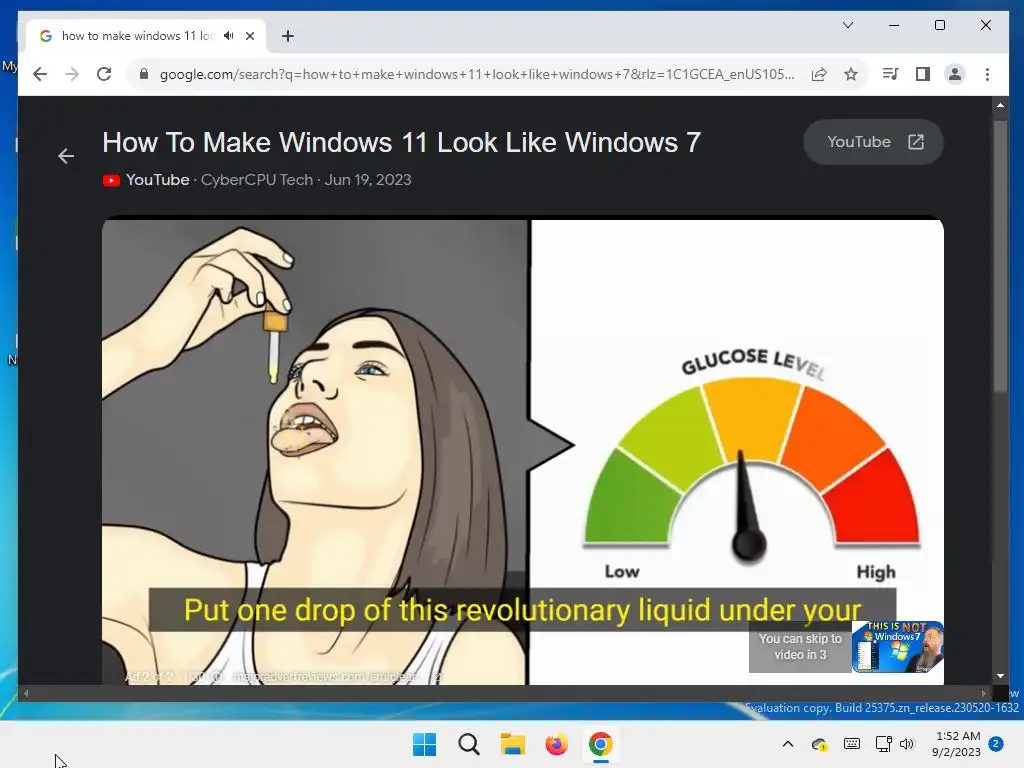Click the video title heading text

click(401, 142)
